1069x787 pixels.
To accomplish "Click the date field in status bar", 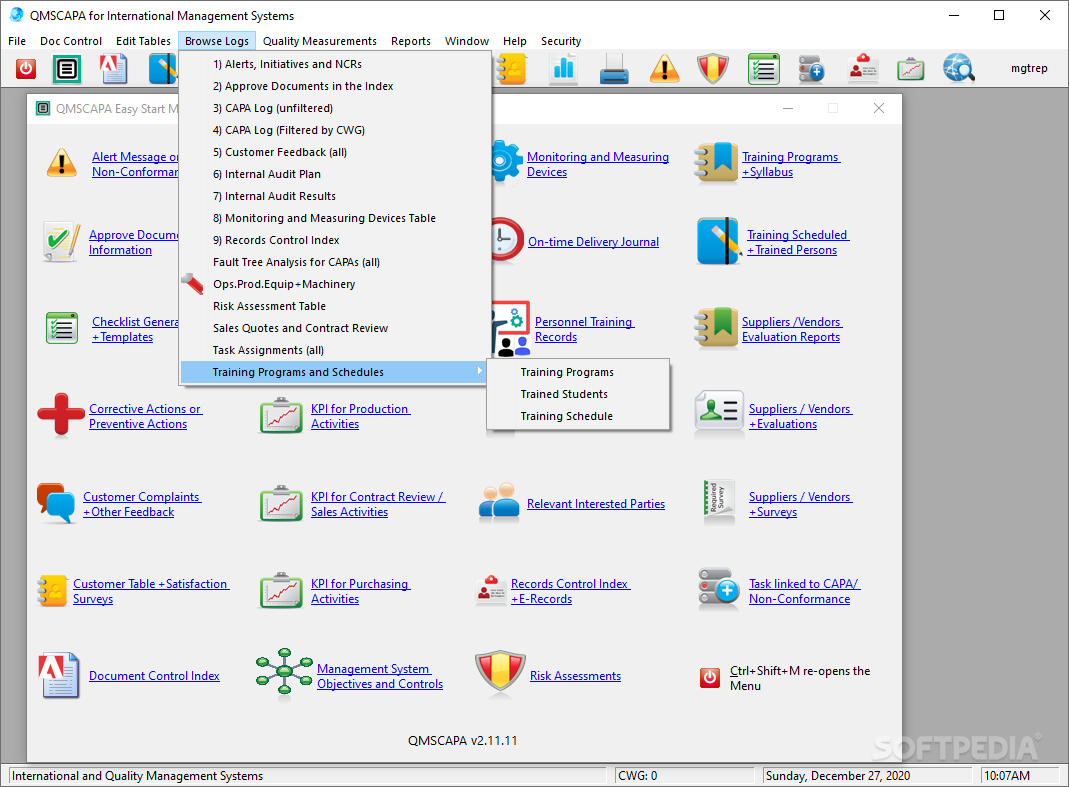I will (x=866, y=775).
